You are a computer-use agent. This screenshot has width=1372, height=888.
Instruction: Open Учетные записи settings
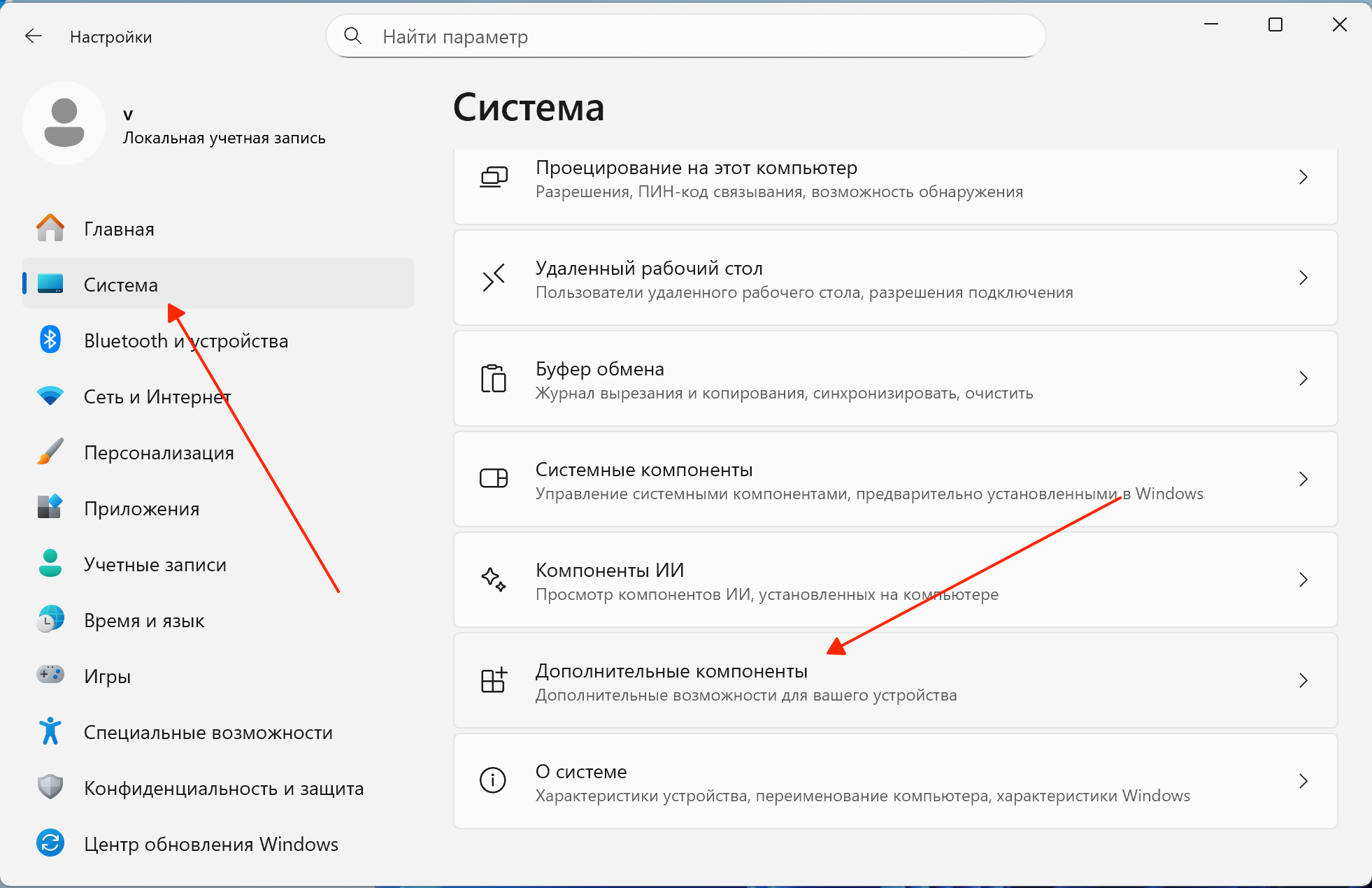(x=218, y=564)
